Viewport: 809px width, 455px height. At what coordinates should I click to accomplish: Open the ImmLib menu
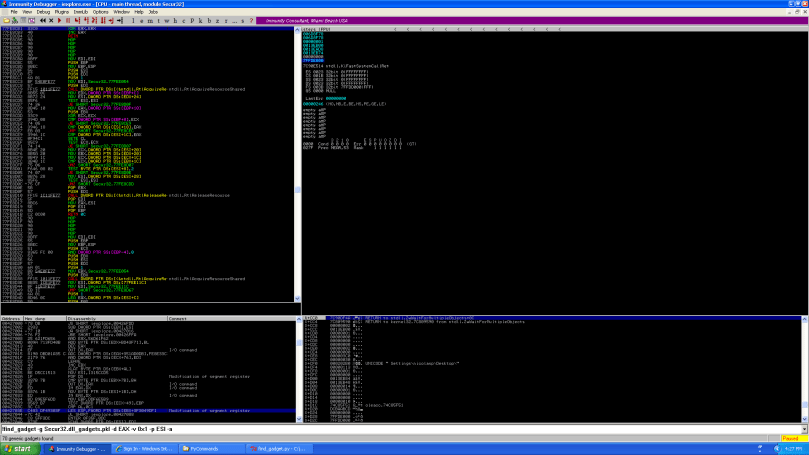(81, 11)
